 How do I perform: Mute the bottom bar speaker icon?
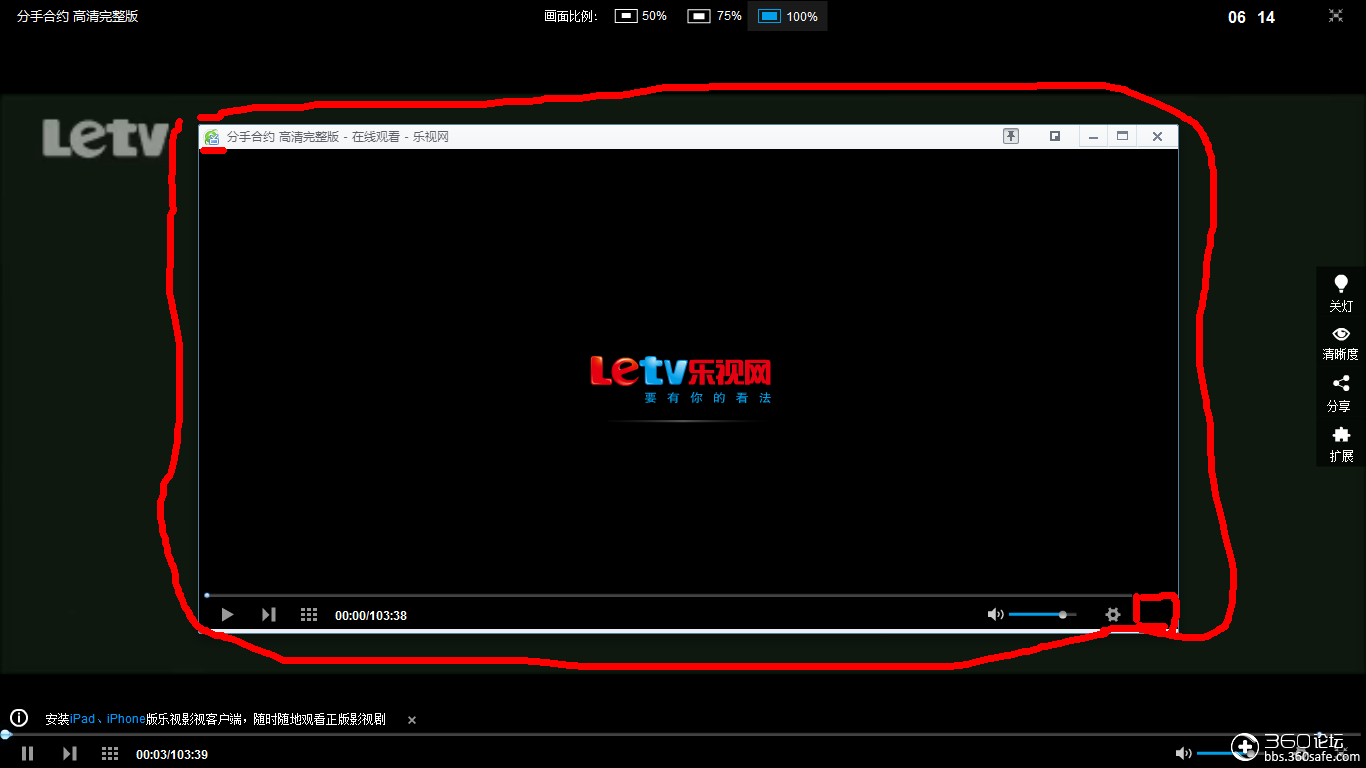1183,753
